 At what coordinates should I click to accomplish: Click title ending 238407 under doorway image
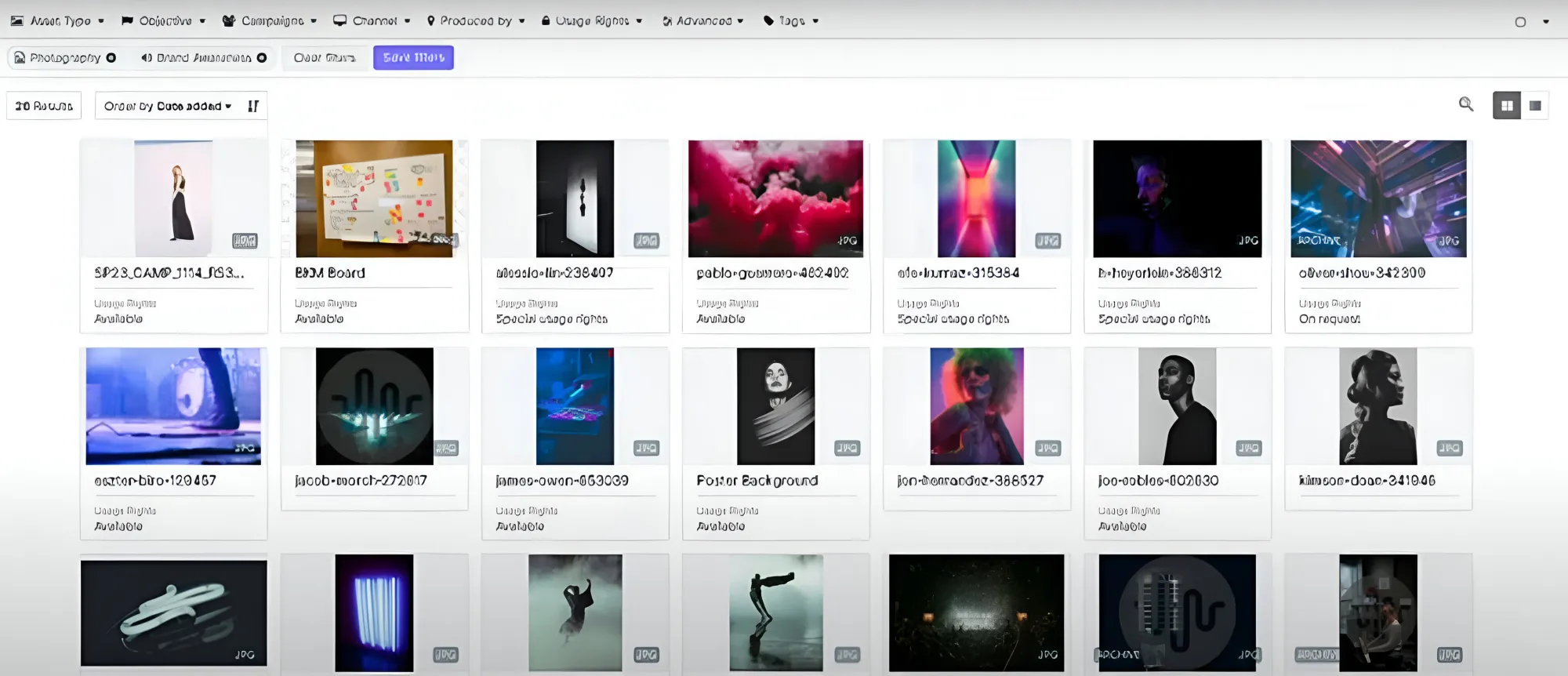coord(554,273)
